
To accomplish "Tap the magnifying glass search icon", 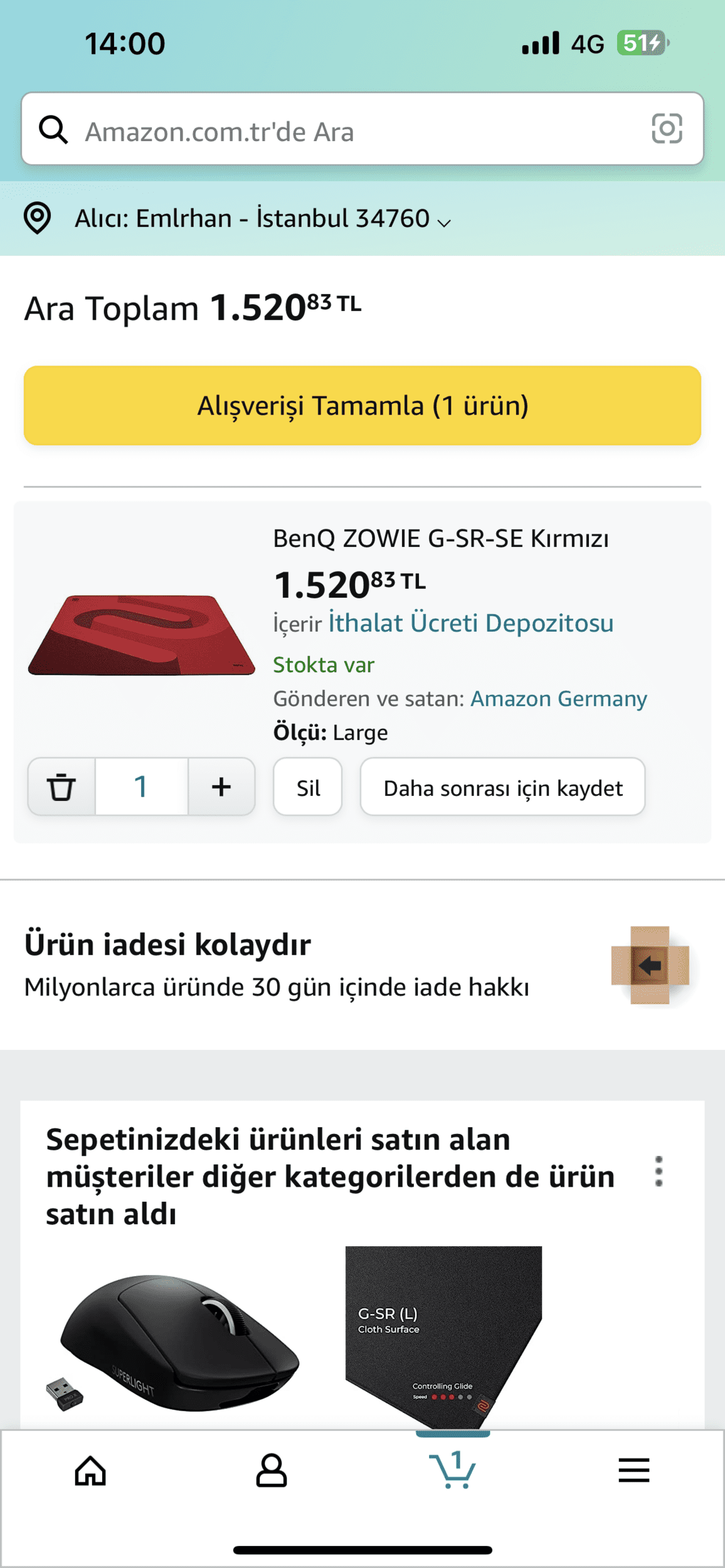I will 53,130.
